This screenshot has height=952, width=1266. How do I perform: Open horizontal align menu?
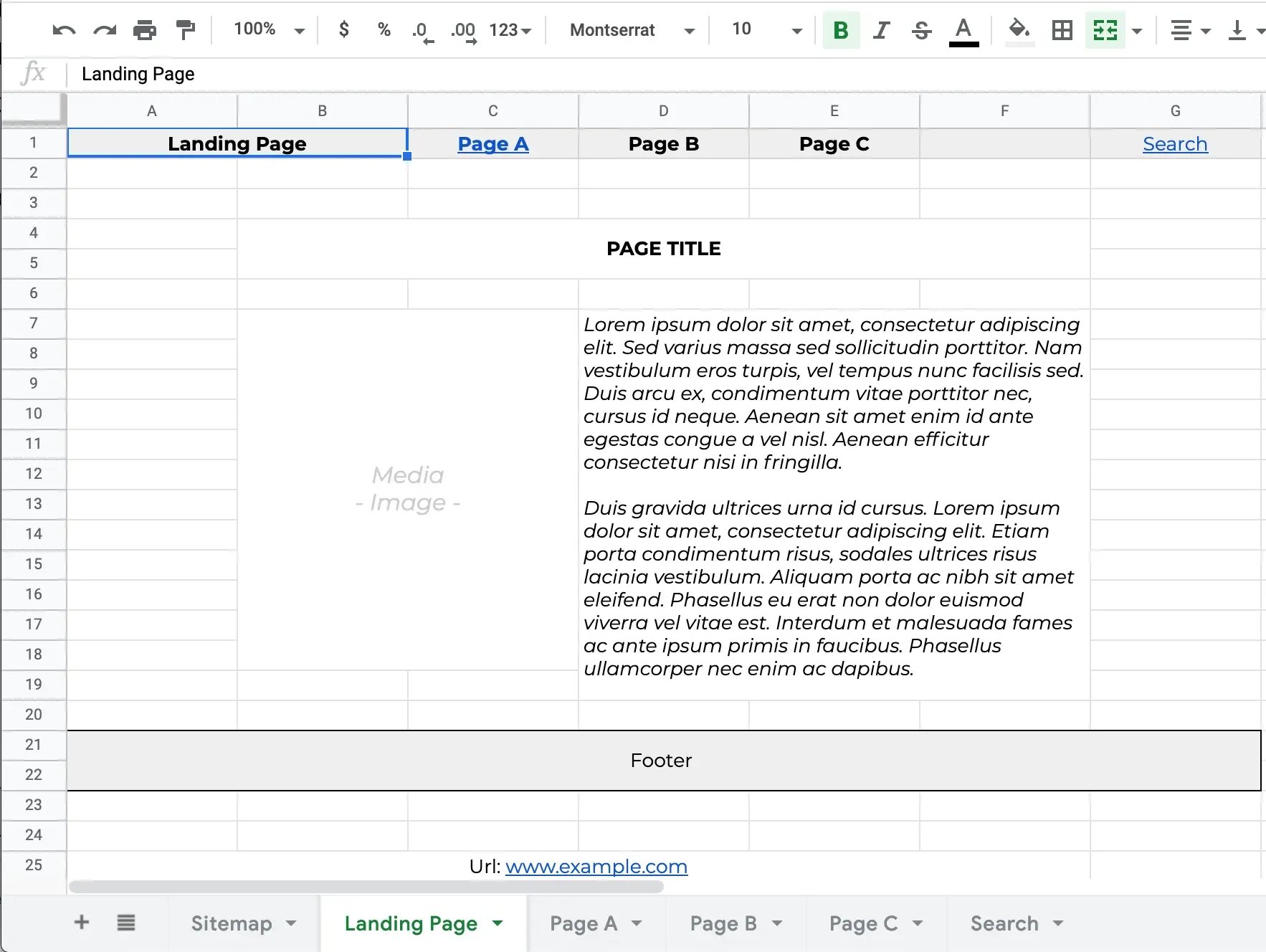(x=1190, y=30)
